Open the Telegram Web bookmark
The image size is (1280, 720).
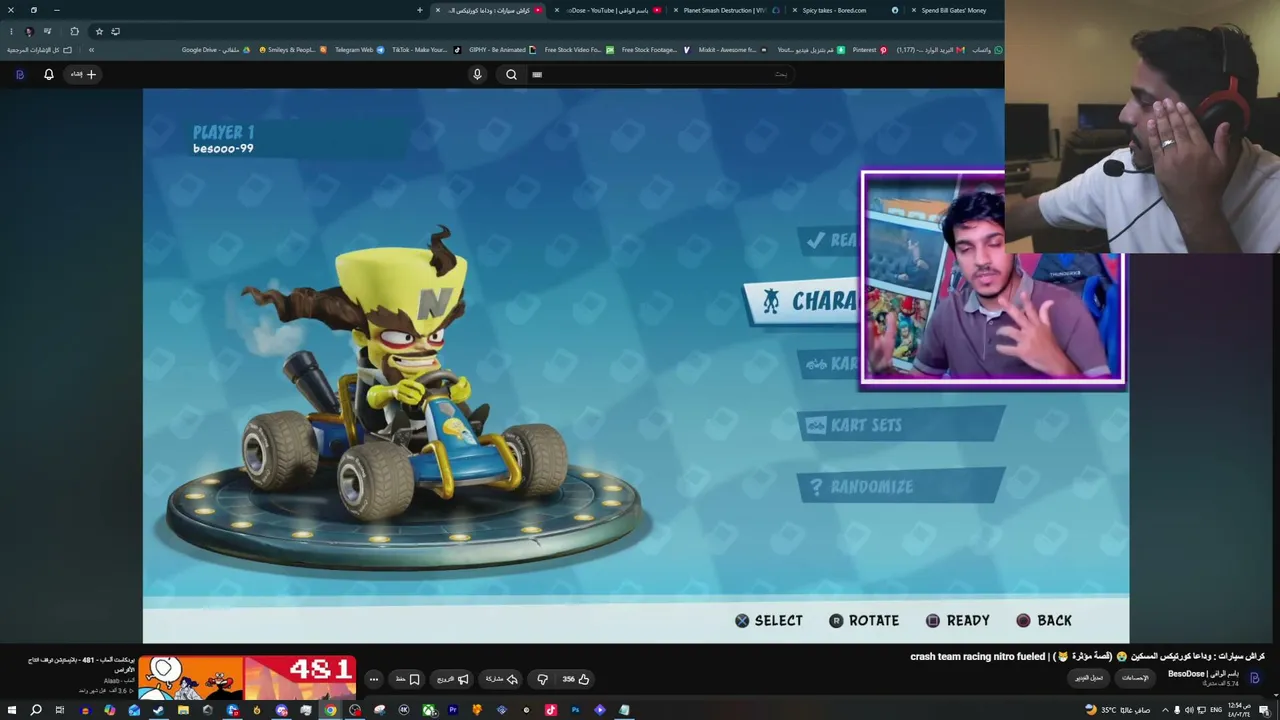(359, 50)
